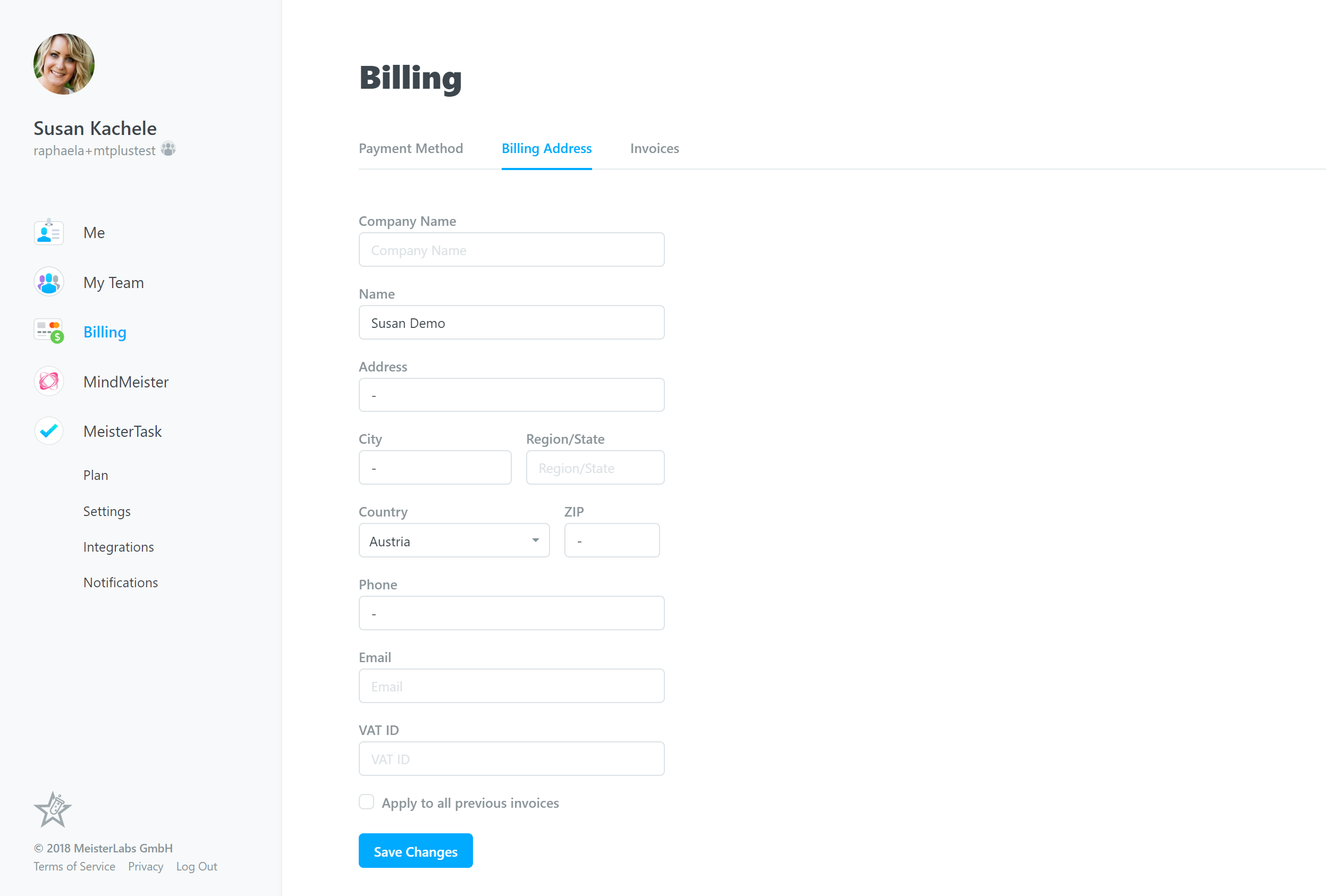The width and height of the screenshot is (1326, 896).
Task: Click Save Changes button
Action: 415,851
